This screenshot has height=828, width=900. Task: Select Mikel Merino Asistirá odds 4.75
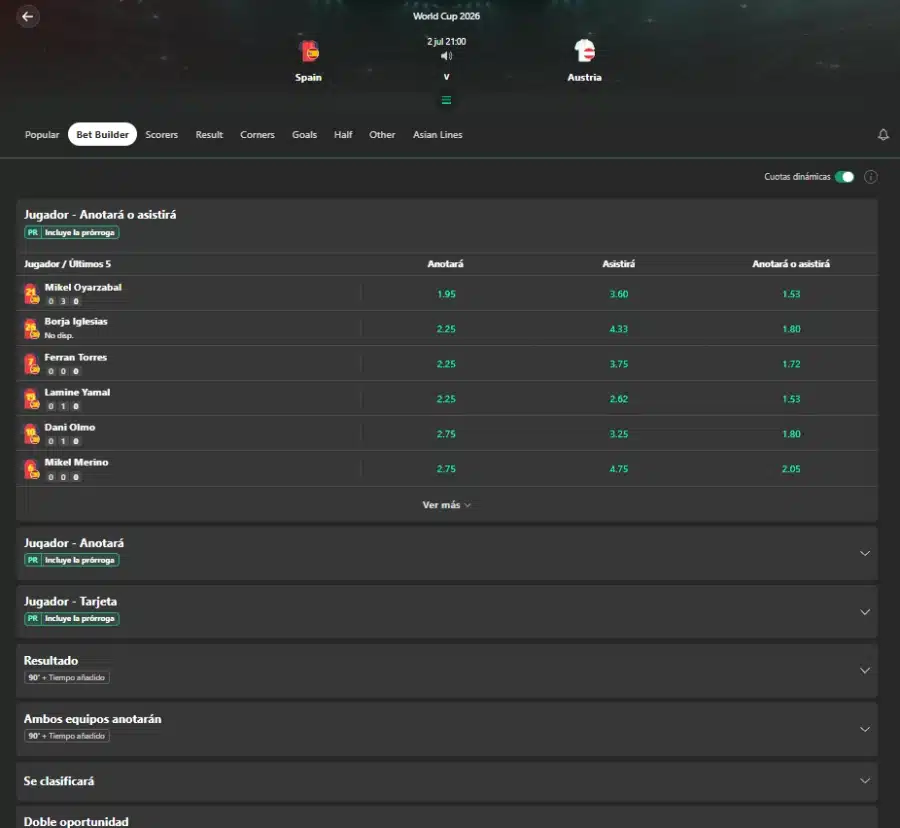(619, 469)
